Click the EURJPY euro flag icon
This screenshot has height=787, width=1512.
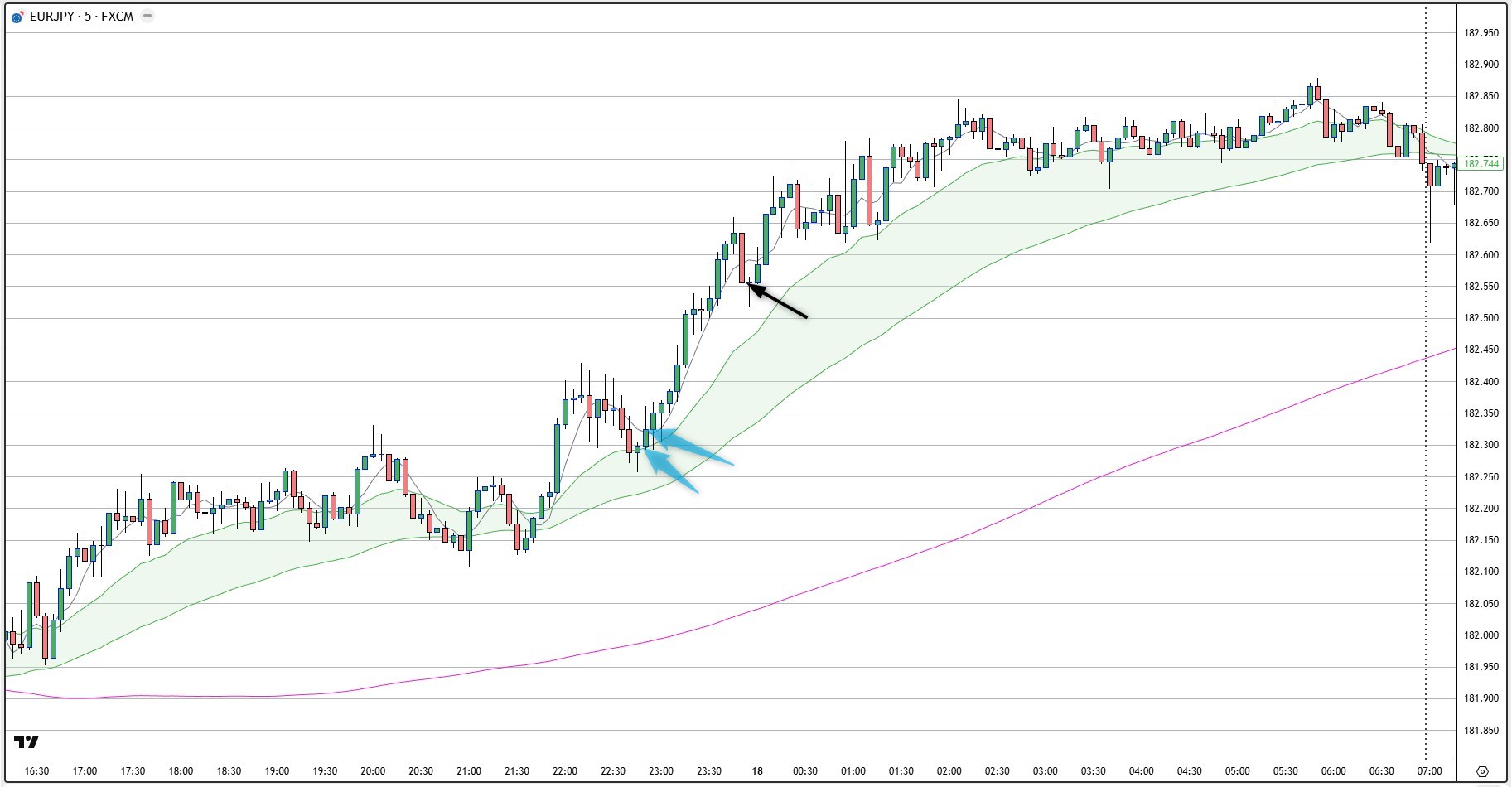coord(17,17)
